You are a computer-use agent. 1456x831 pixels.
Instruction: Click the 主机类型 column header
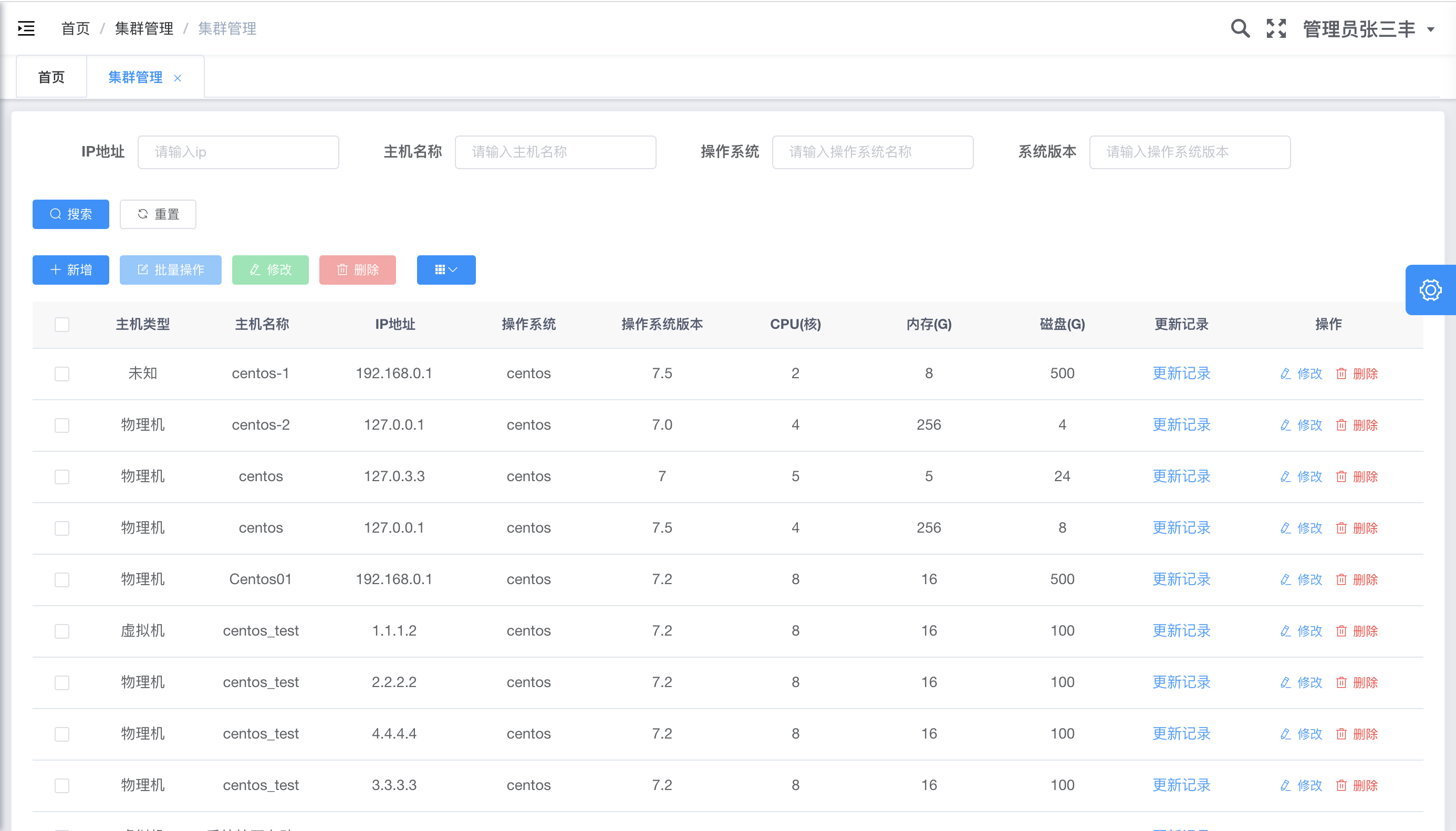tap(143, 324)
